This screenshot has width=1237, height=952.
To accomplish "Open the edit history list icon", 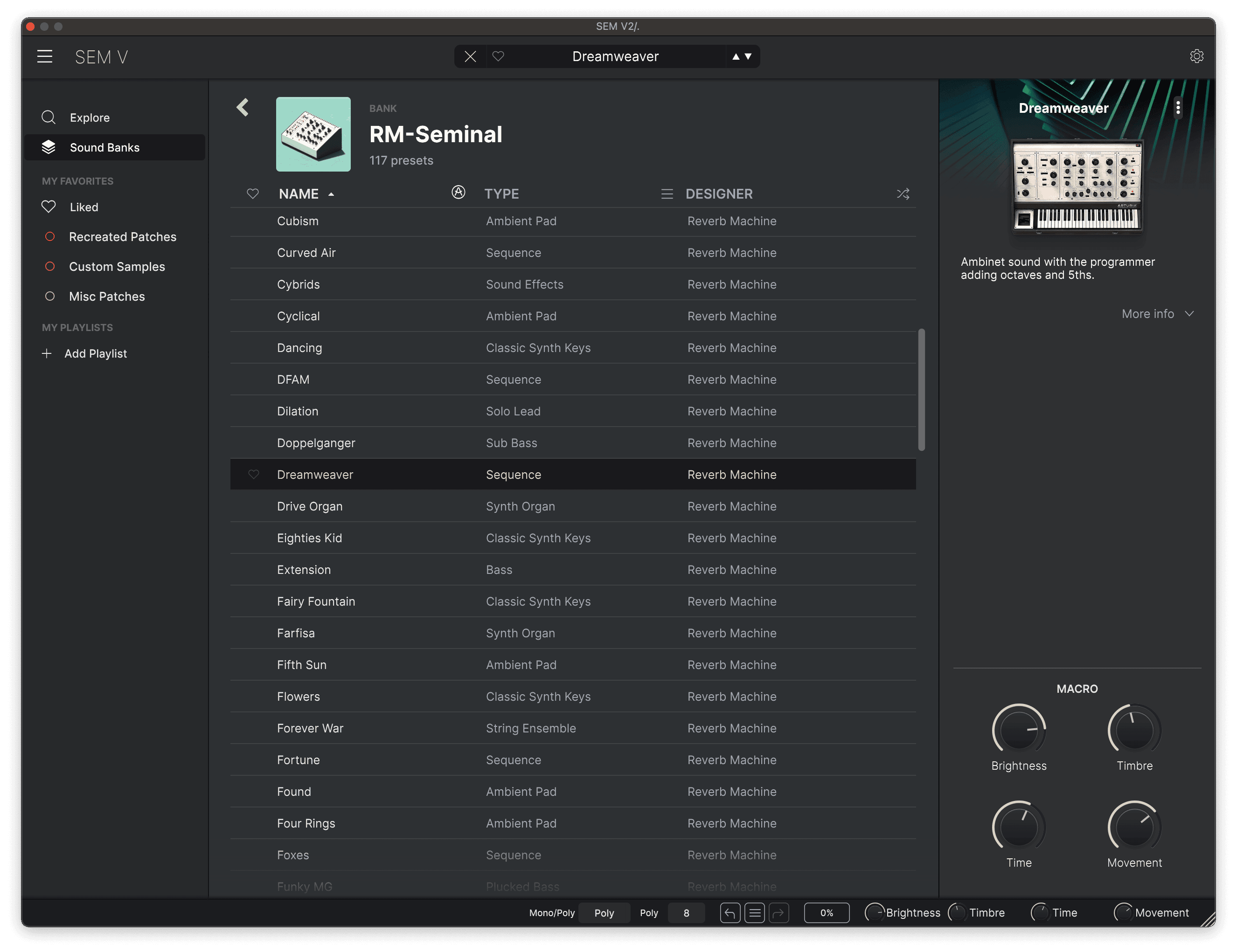I will (x=754, y=913).
